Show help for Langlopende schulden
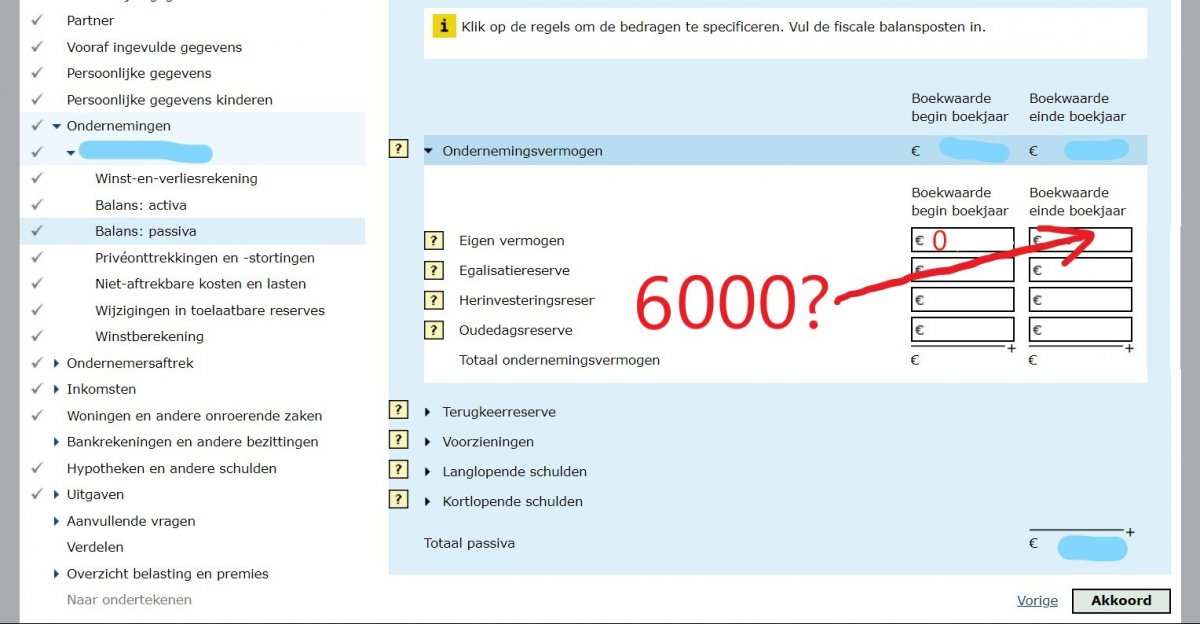Viewport: 1200px width, 624px height. (x=399, y=471)
